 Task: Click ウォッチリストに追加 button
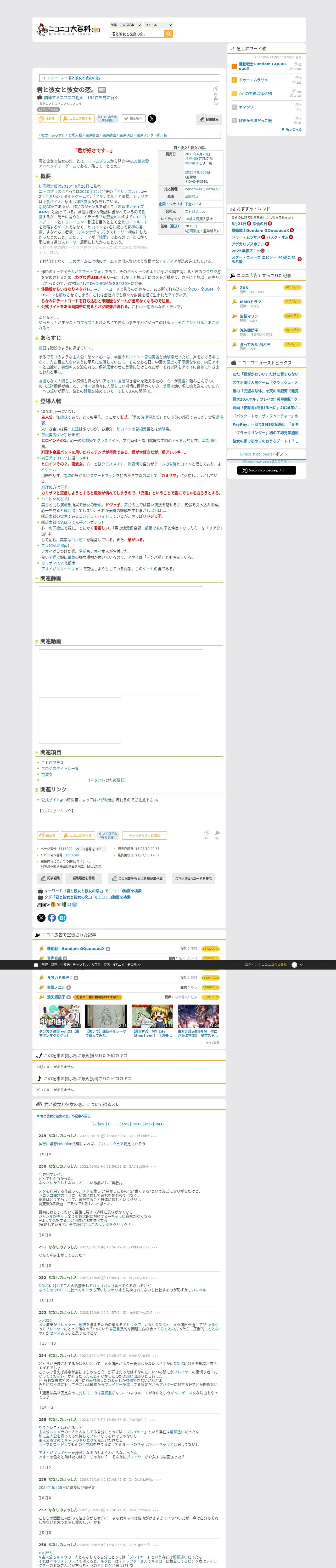click(x=144, y=836)
